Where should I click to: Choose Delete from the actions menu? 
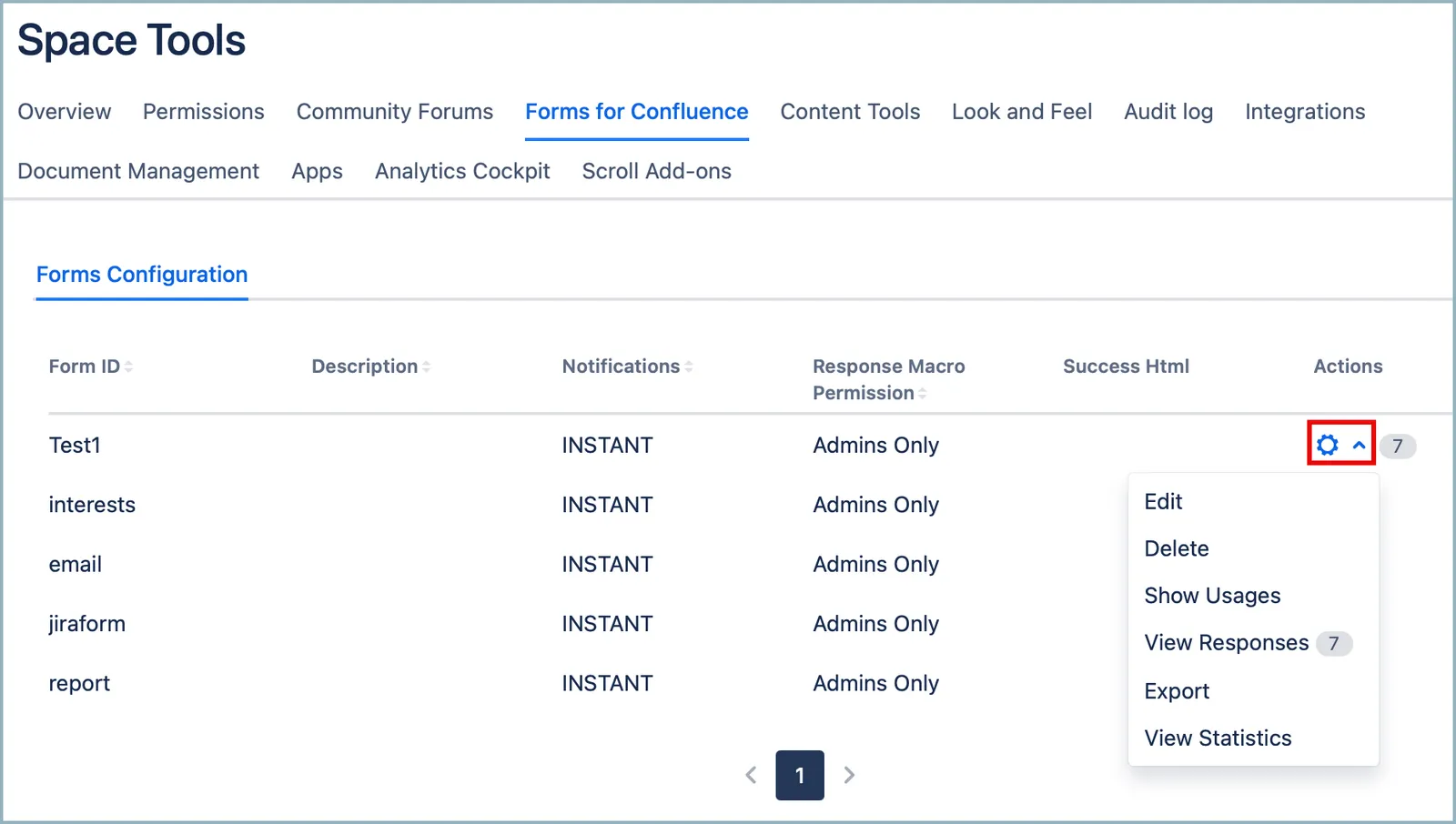(x=1177, y=548)
